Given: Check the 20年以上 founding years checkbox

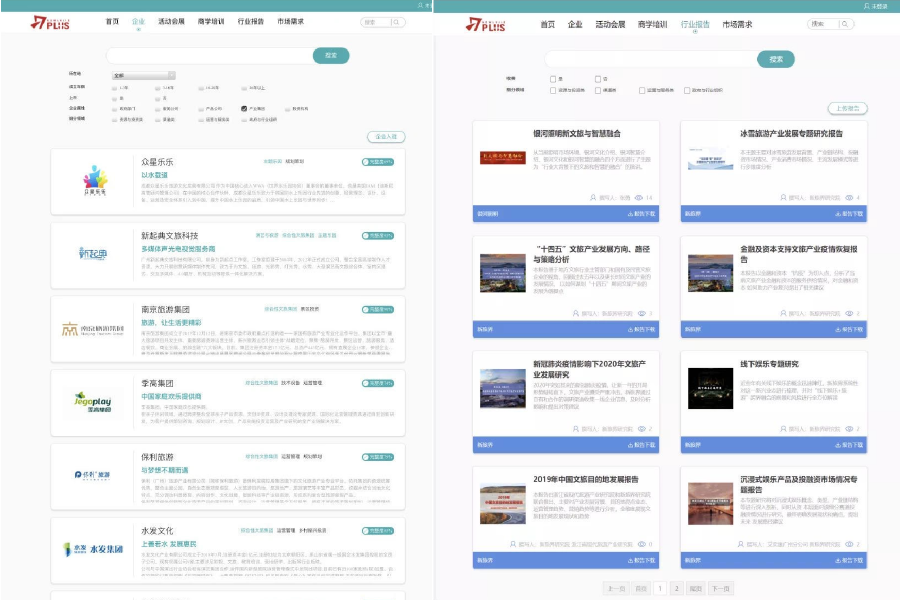Looking at the screenshot, I should 244,88.
